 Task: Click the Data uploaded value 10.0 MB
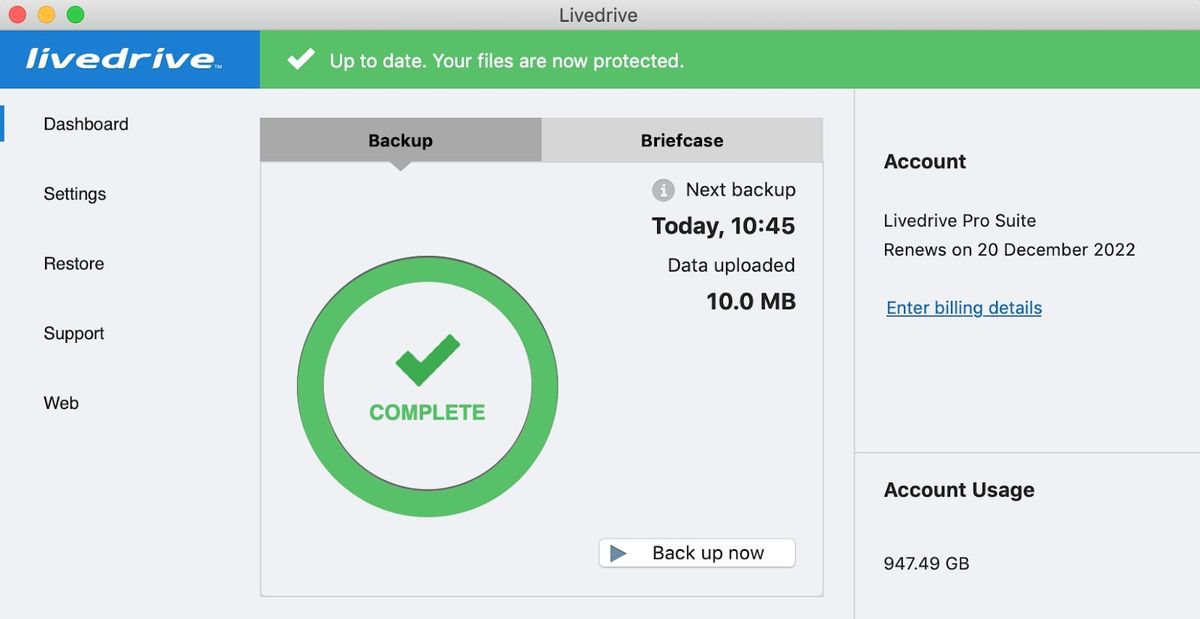750,302
